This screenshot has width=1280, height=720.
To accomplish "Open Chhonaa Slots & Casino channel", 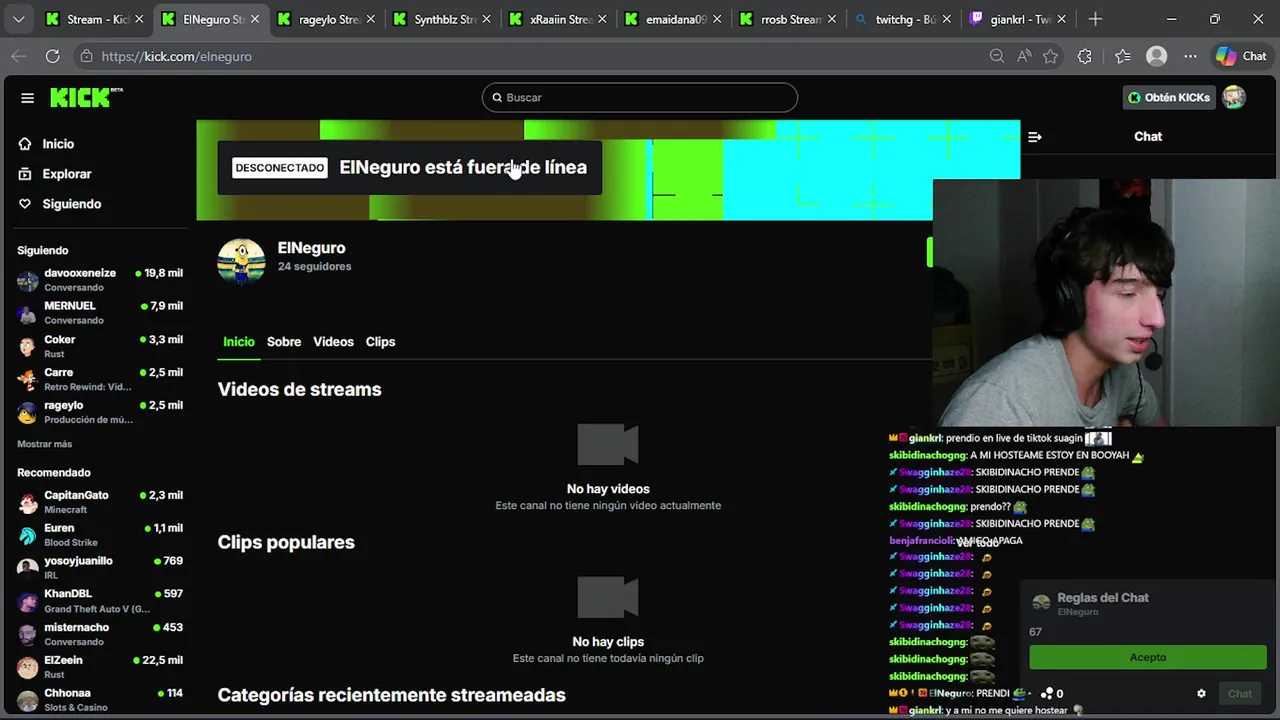I will click(100, 699).
